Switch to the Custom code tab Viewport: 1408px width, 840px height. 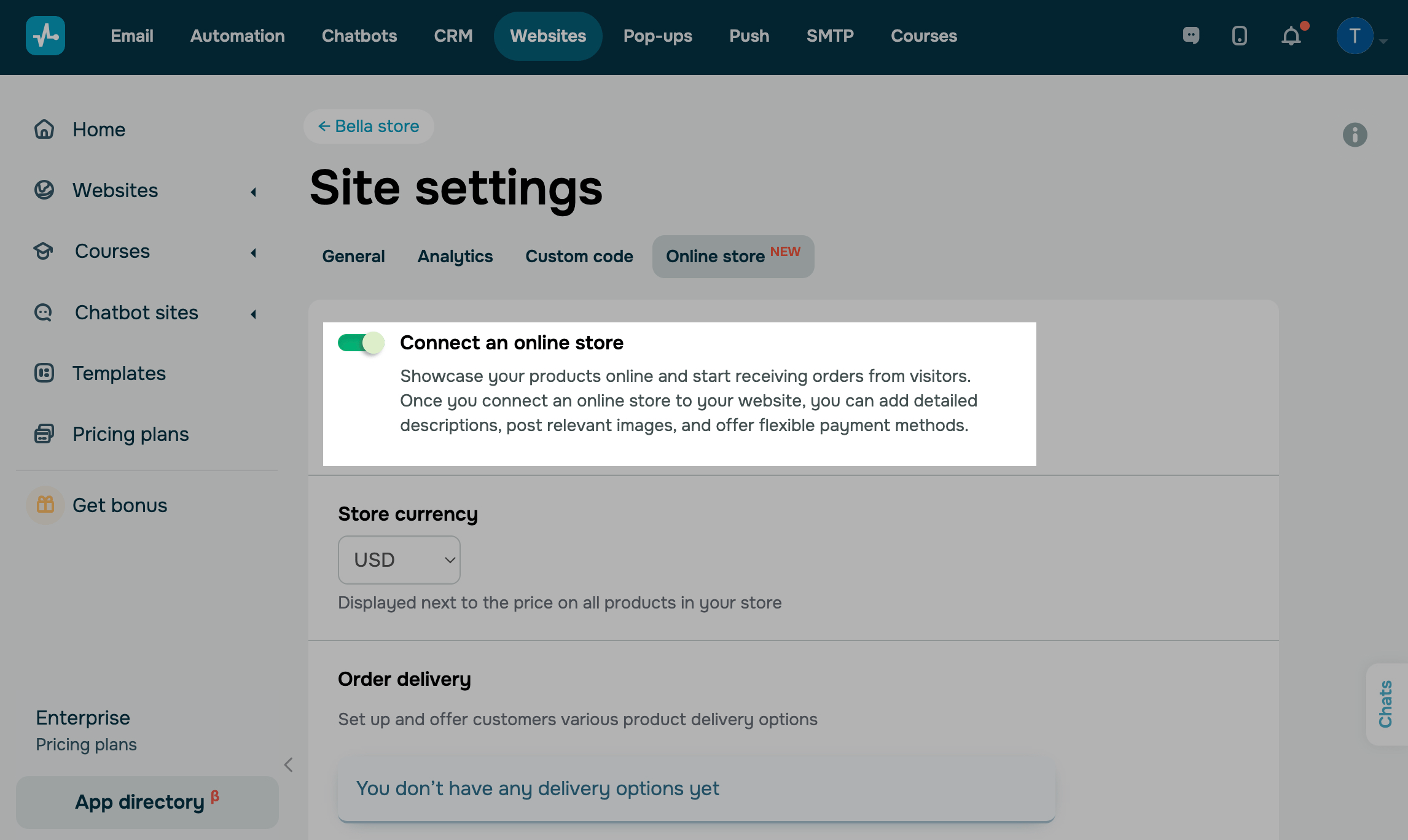click(579, 257)
